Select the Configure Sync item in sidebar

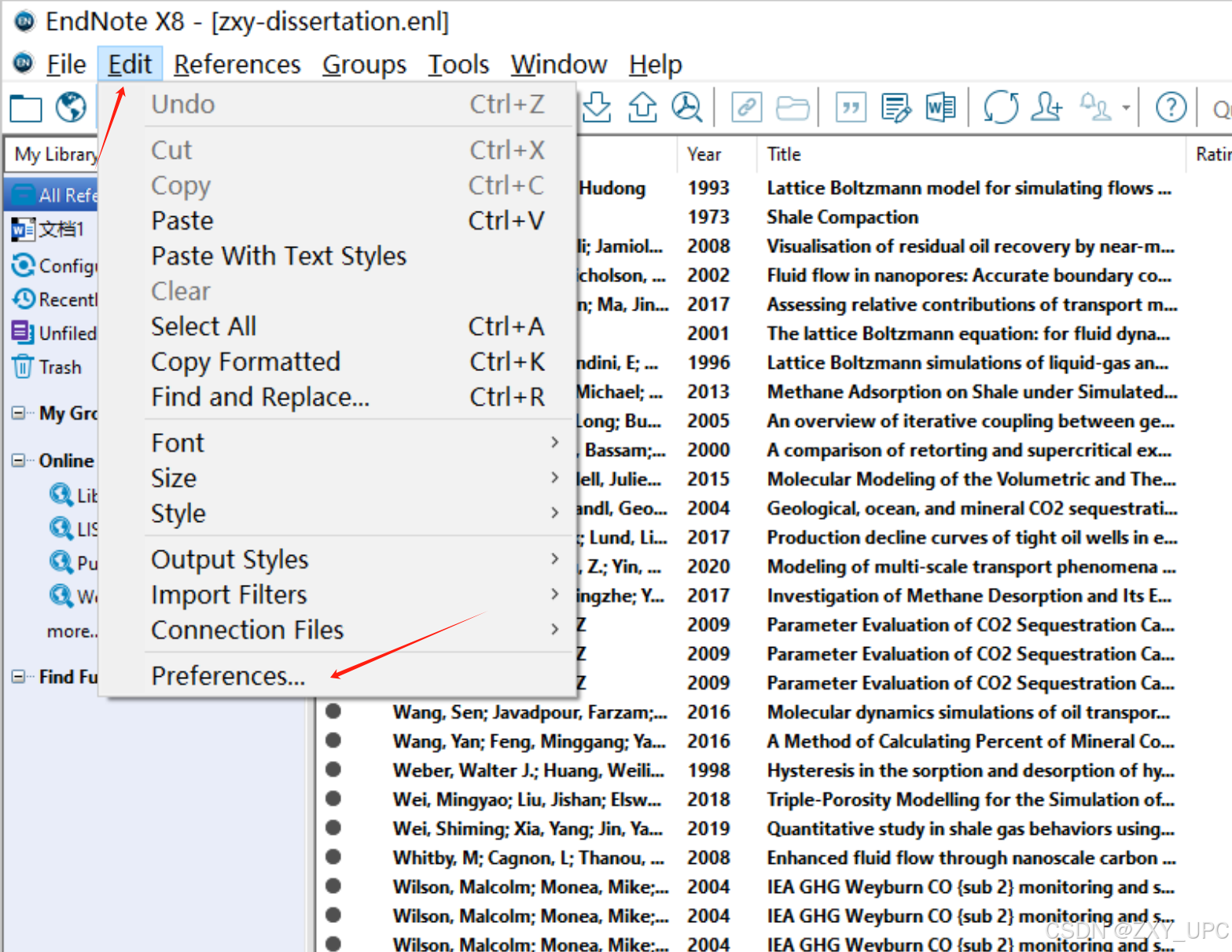[x=55, y=266]
